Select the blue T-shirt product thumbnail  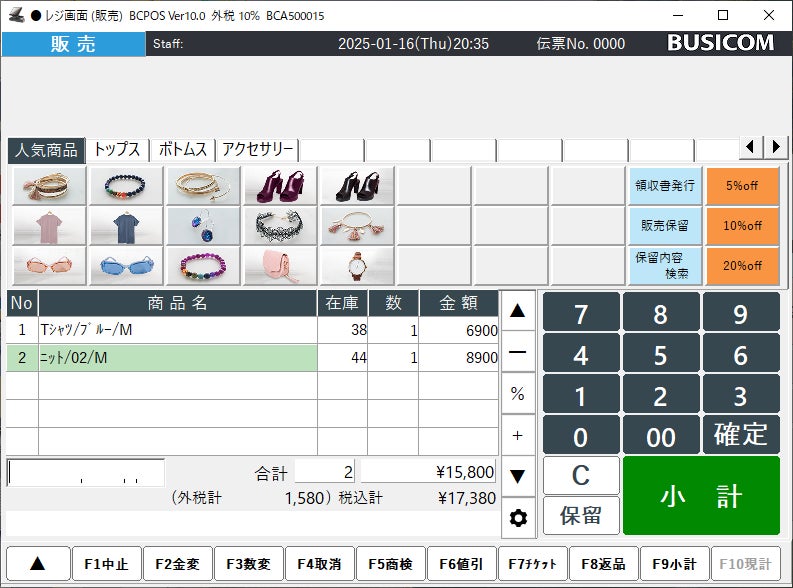[126, 226]
